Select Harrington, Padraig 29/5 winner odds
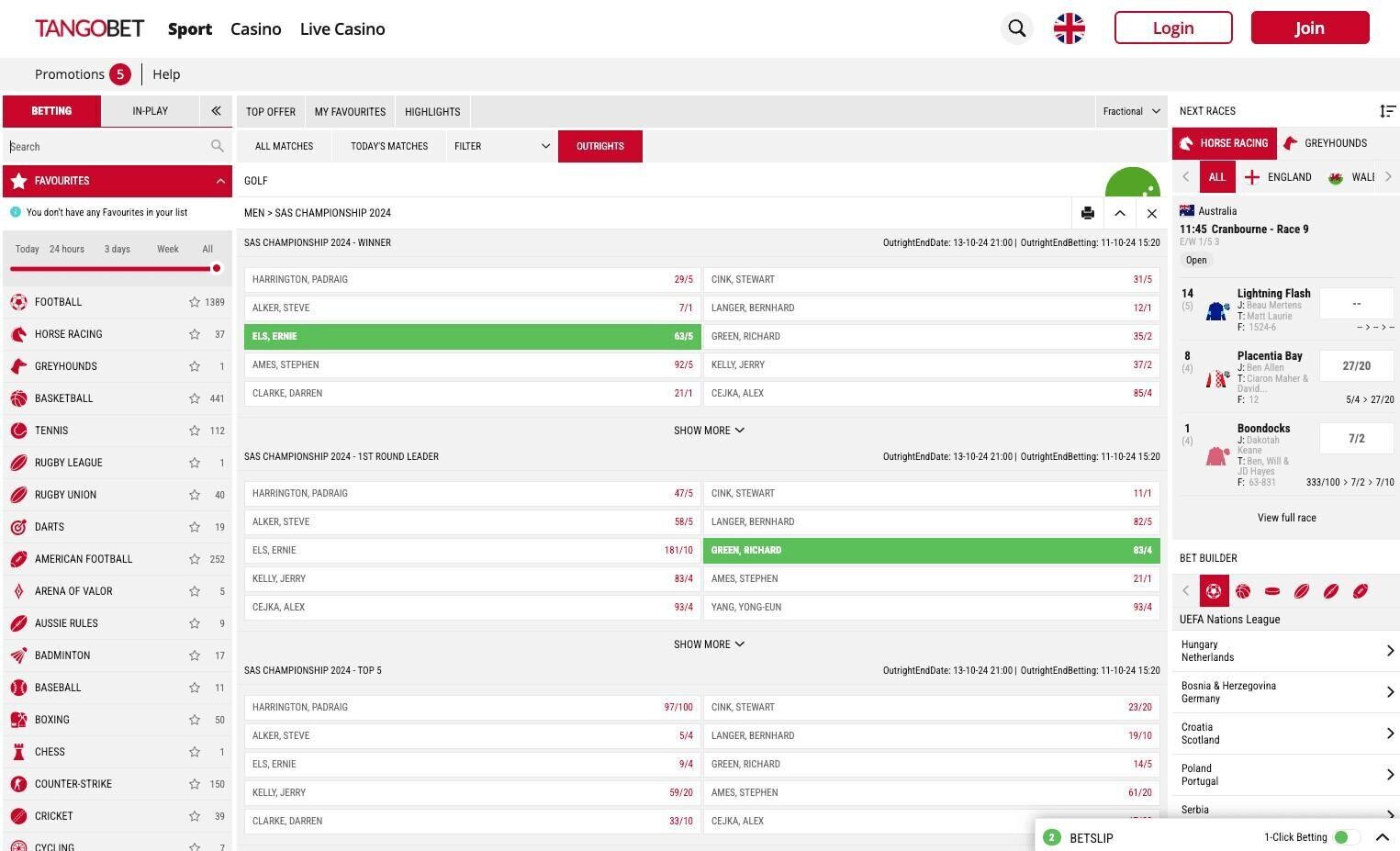Viewport: 1400px width, 851px height. 473,279
